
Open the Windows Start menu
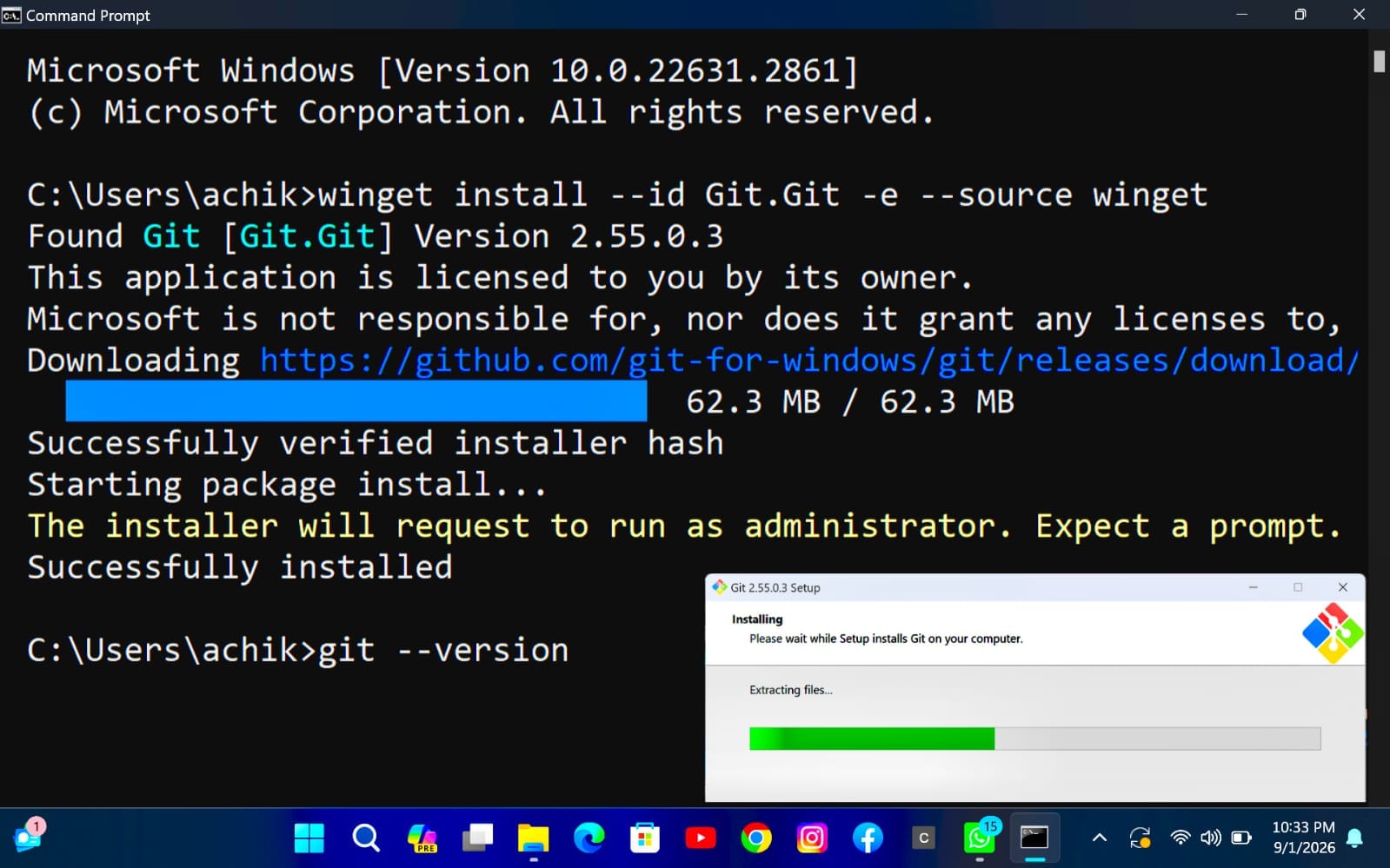(x=309, y=838)
